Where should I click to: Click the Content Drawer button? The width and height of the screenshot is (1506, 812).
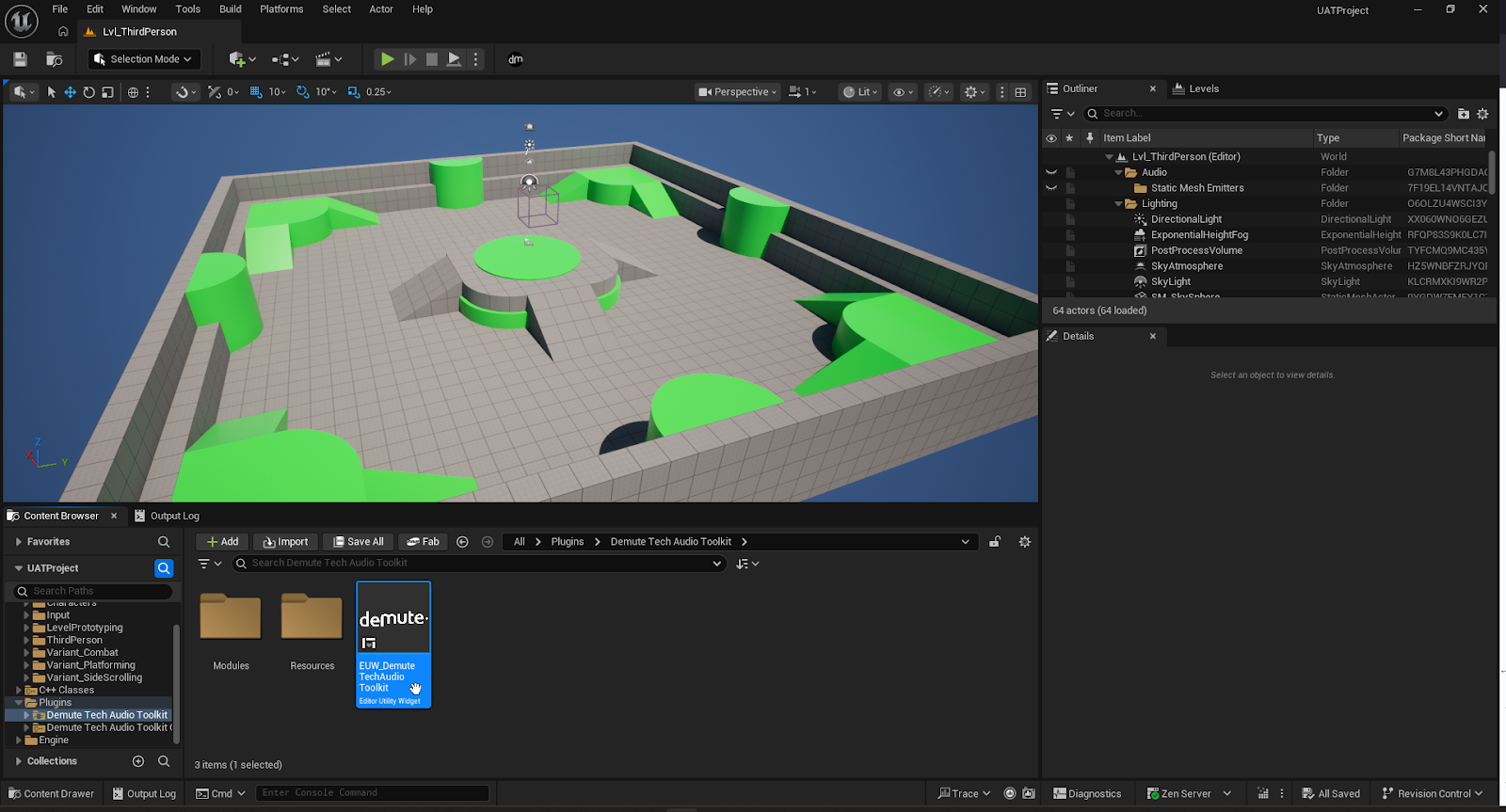52,794
